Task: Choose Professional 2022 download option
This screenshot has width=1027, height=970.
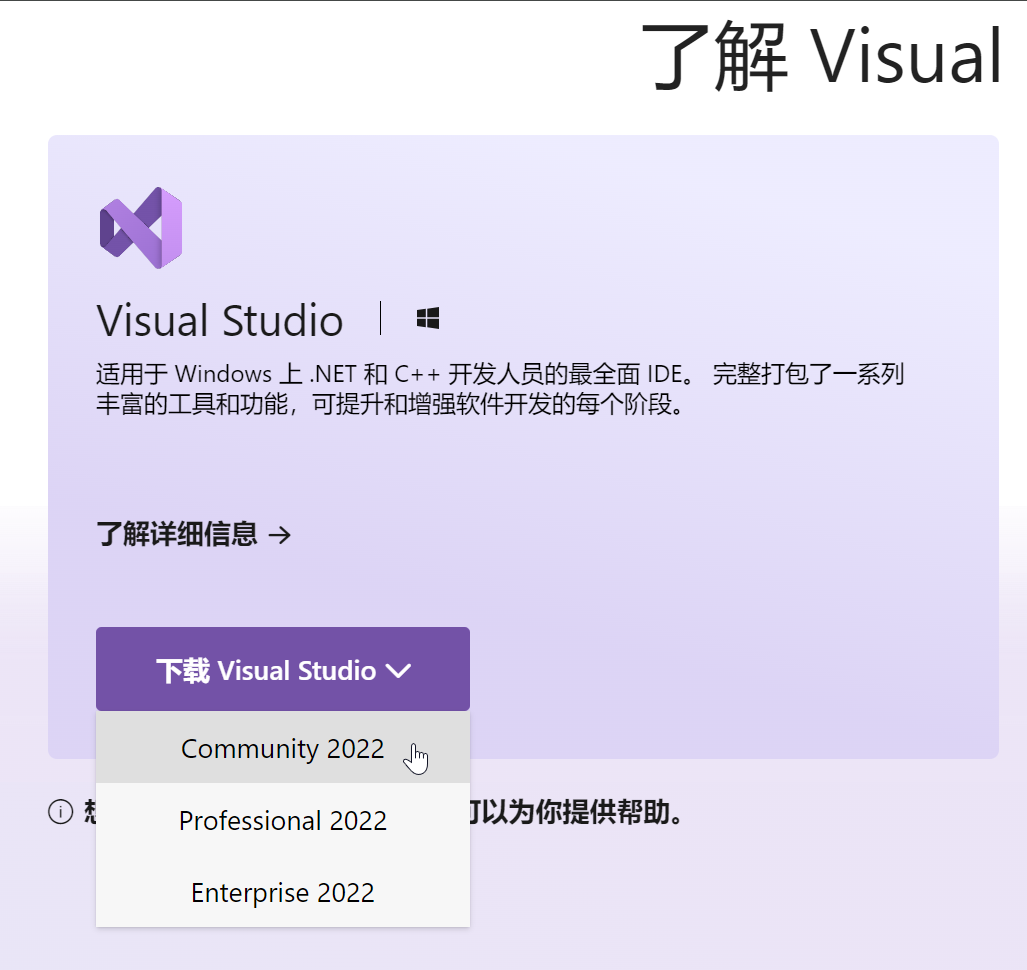Action: 283,820
